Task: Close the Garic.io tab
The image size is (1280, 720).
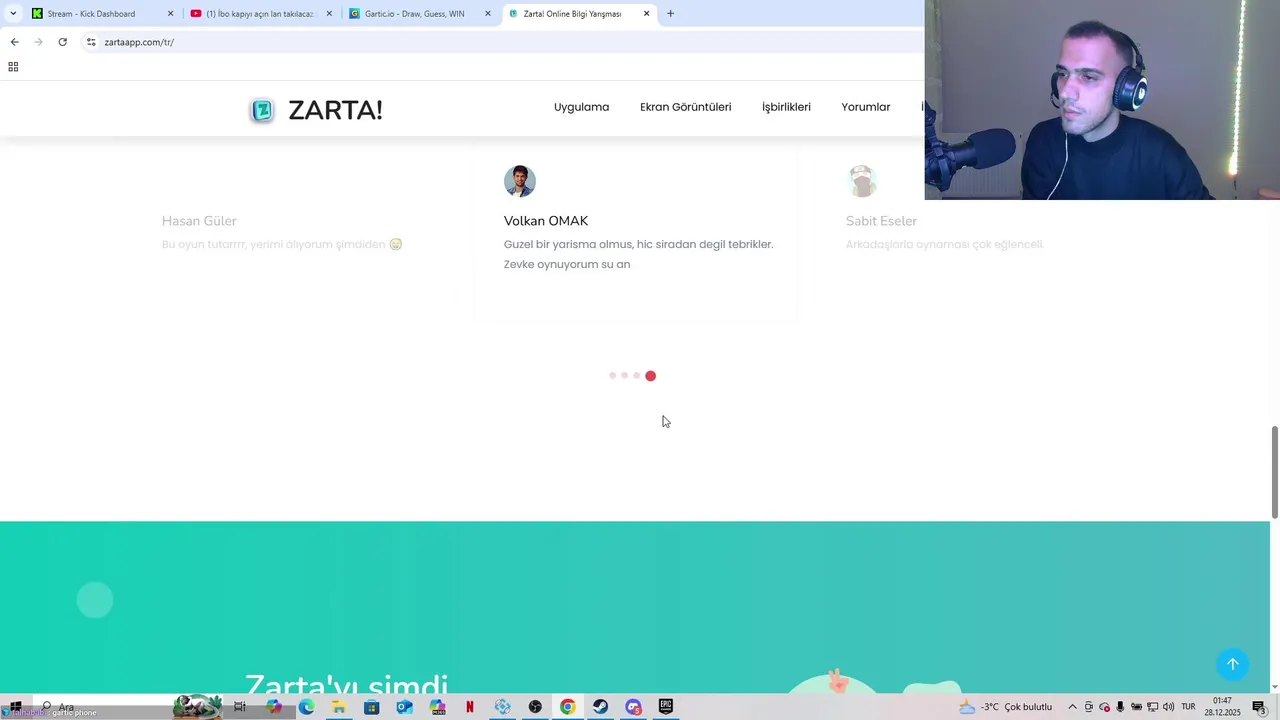Action: click(x=488, y=14)
